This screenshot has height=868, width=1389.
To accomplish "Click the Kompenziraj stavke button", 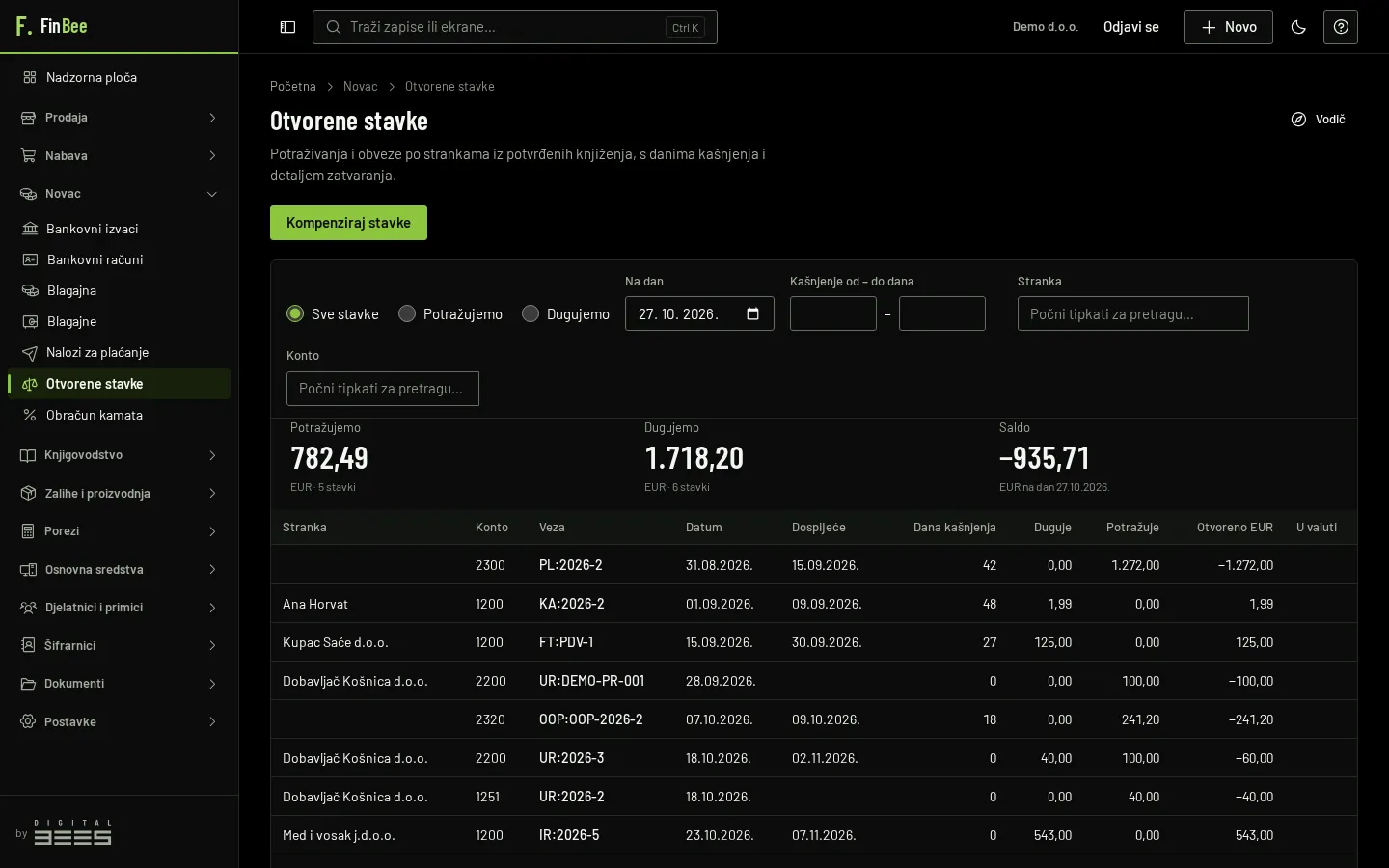I will [348, 223].
